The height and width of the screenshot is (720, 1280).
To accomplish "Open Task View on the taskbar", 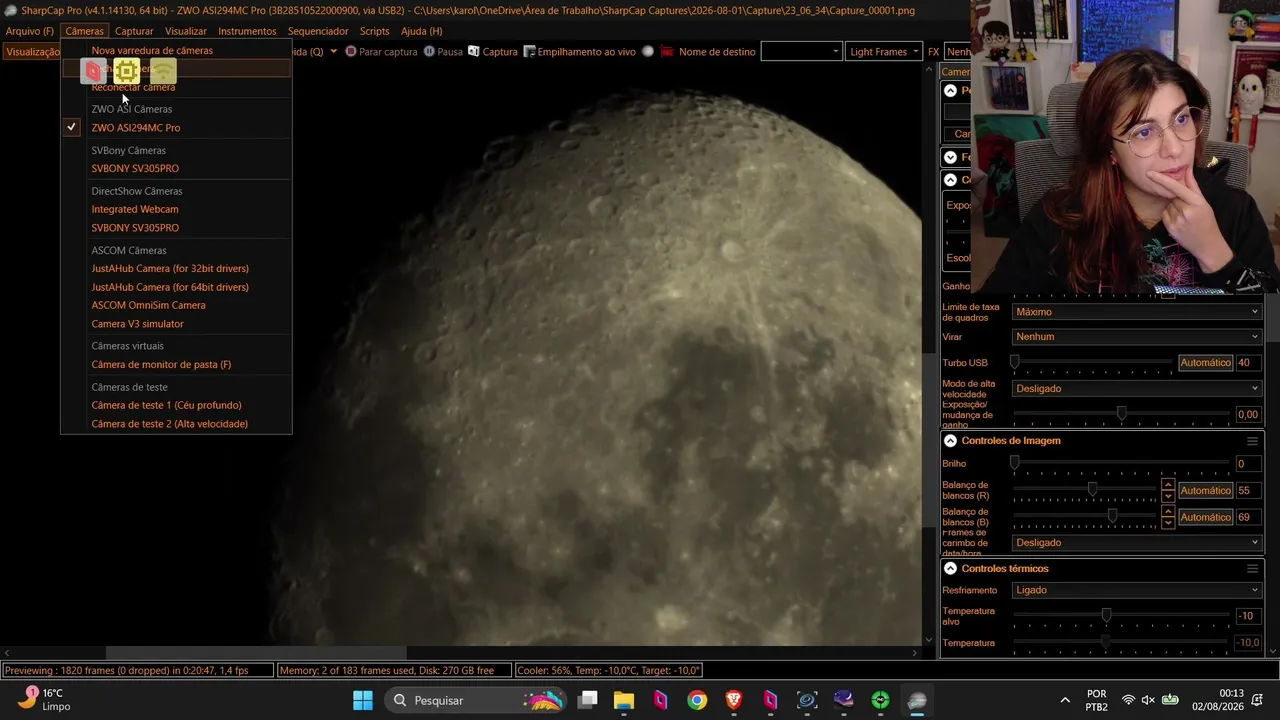I will pos(588,700).
